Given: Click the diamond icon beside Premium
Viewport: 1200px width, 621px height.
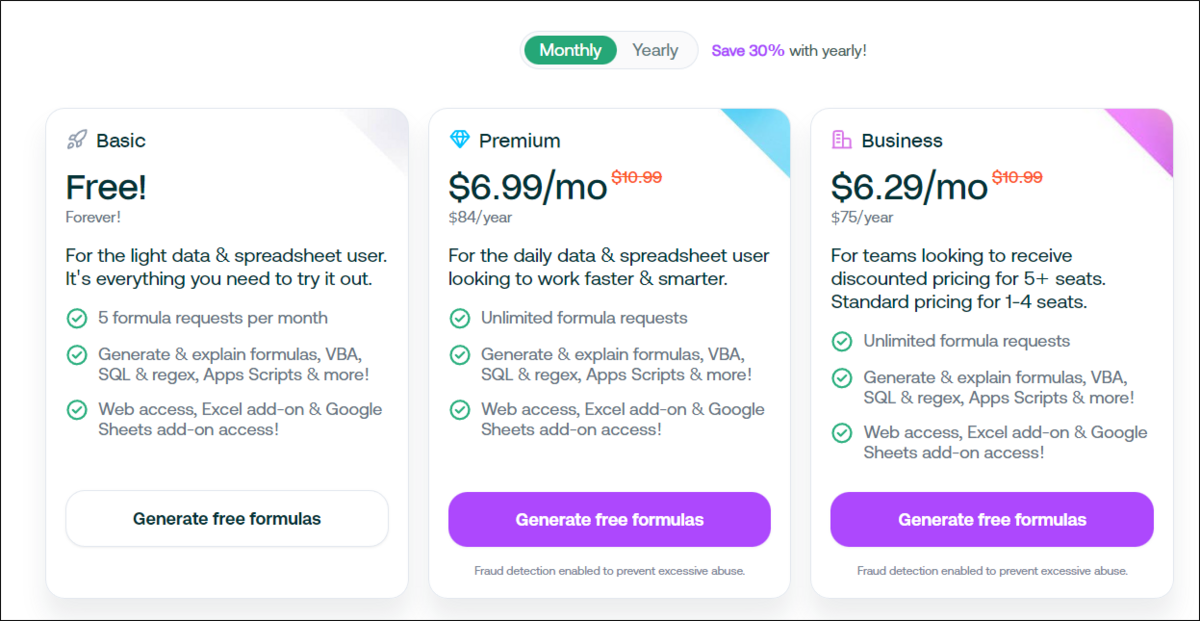Looking at the screenshot, I should click(459, 140).
